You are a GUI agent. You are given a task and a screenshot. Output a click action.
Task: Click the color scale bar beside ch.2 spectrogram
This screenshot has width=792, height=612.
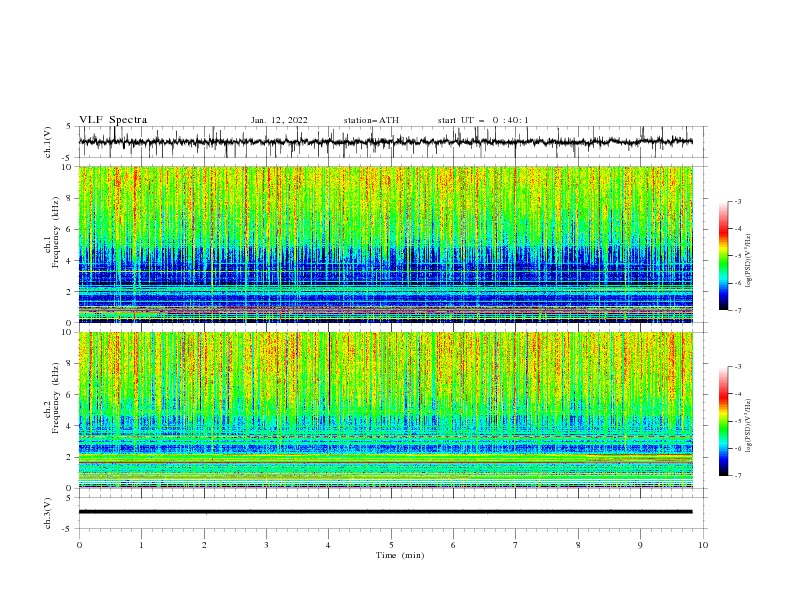723,421
